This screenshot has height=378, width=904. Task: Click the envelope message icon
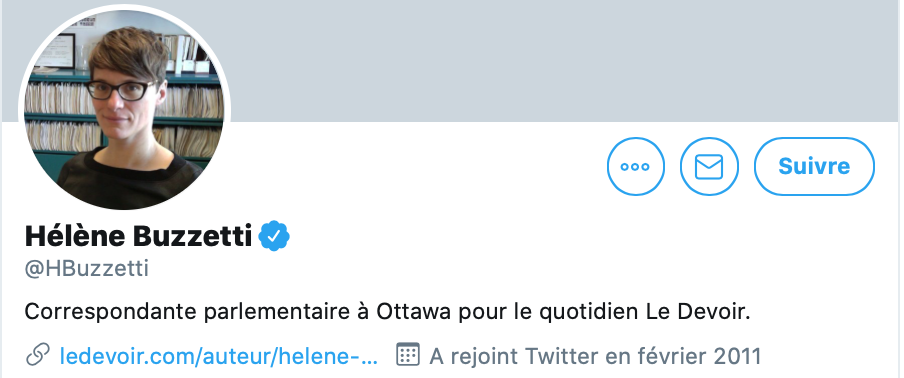(x=709, y=167)
